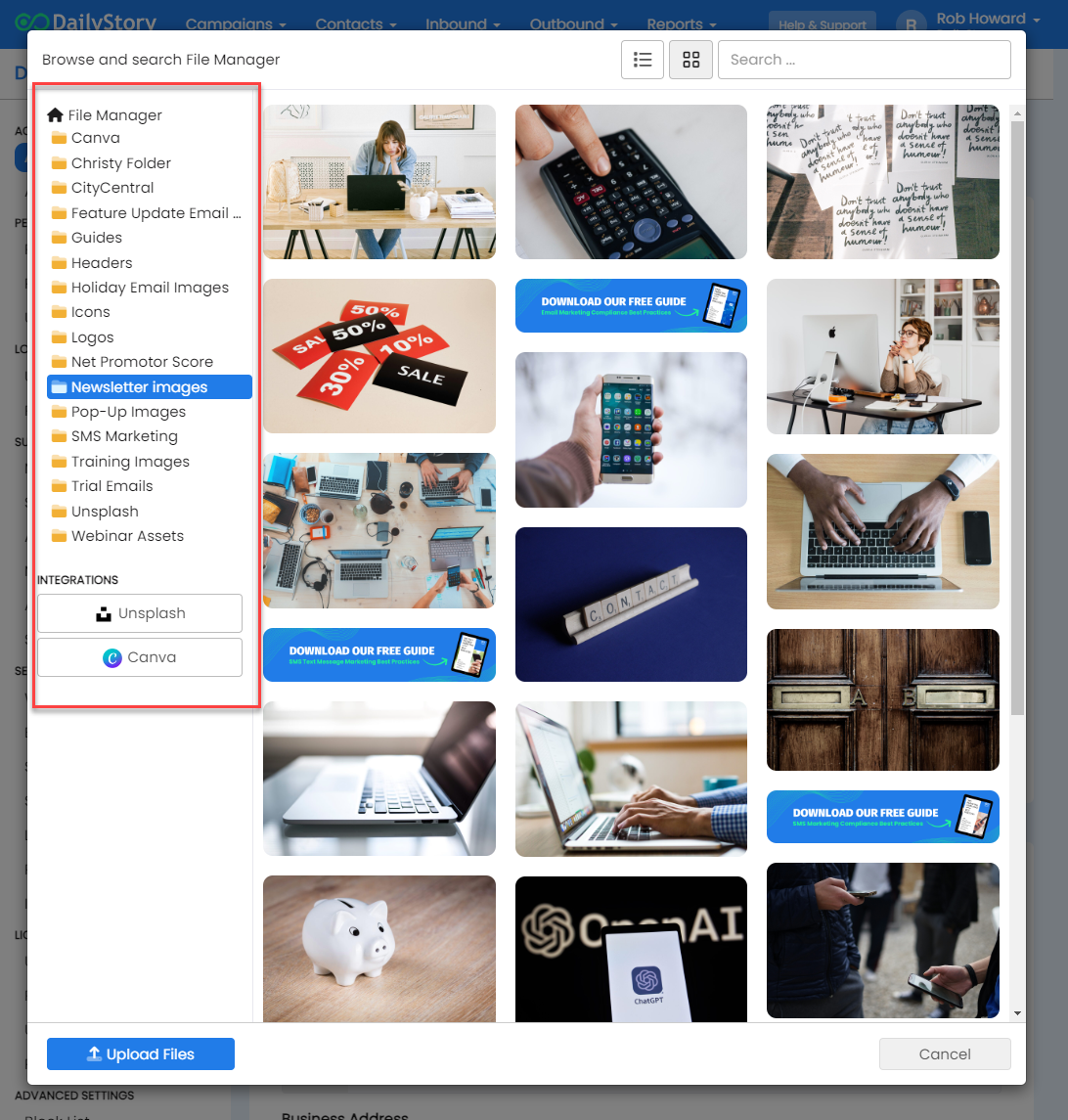The width and height of the screenshot is (1068, 1120).
Task: Select the woman at iMac photo
Action: click(x=883, y=356)
